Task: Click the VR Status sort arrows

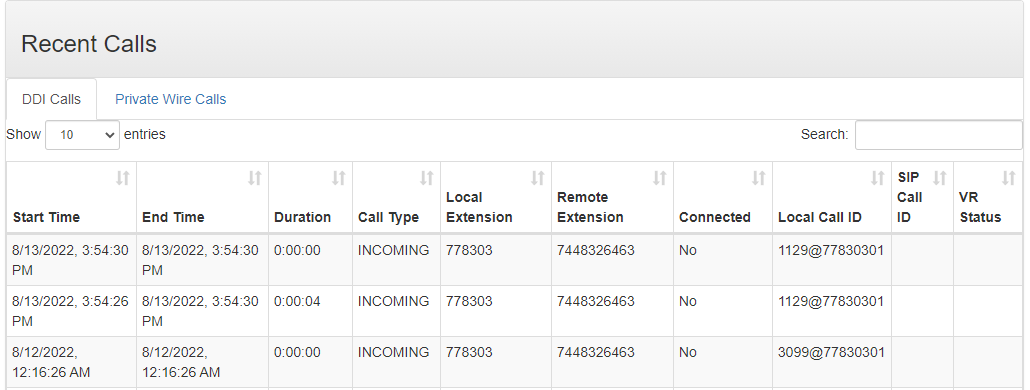Action: [1008, 178]
